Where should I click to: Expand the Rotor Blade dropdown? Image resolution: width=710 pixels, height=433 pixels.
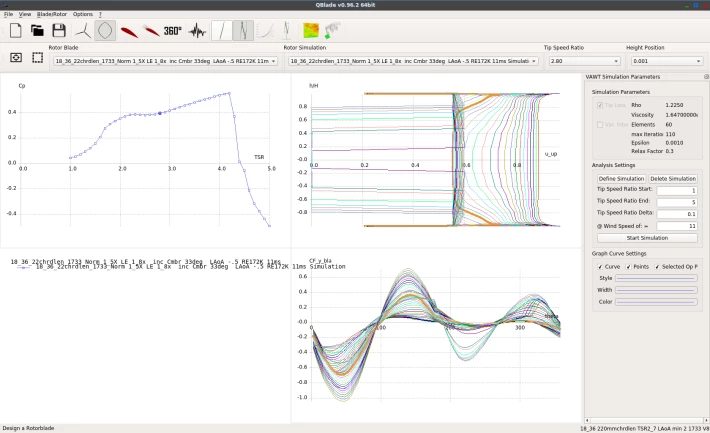(165, 61)
